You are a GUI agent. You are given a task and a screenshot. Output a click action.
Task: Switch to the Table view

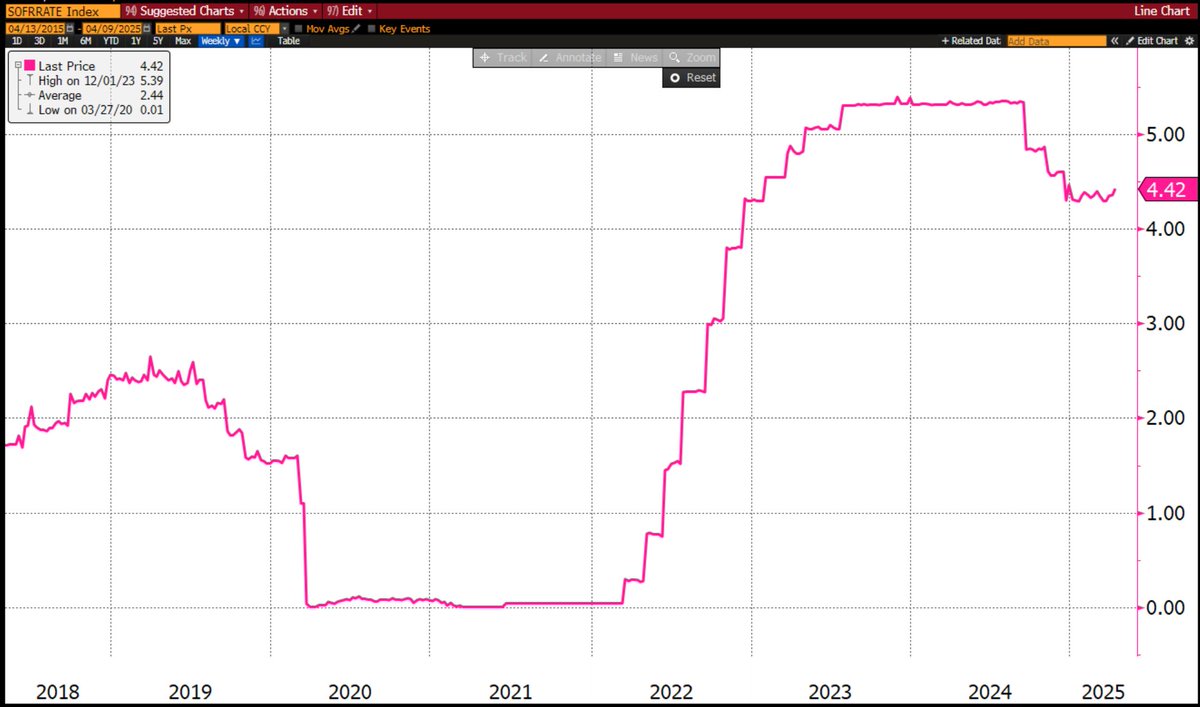pyautogui.click(x=288, y=41)
